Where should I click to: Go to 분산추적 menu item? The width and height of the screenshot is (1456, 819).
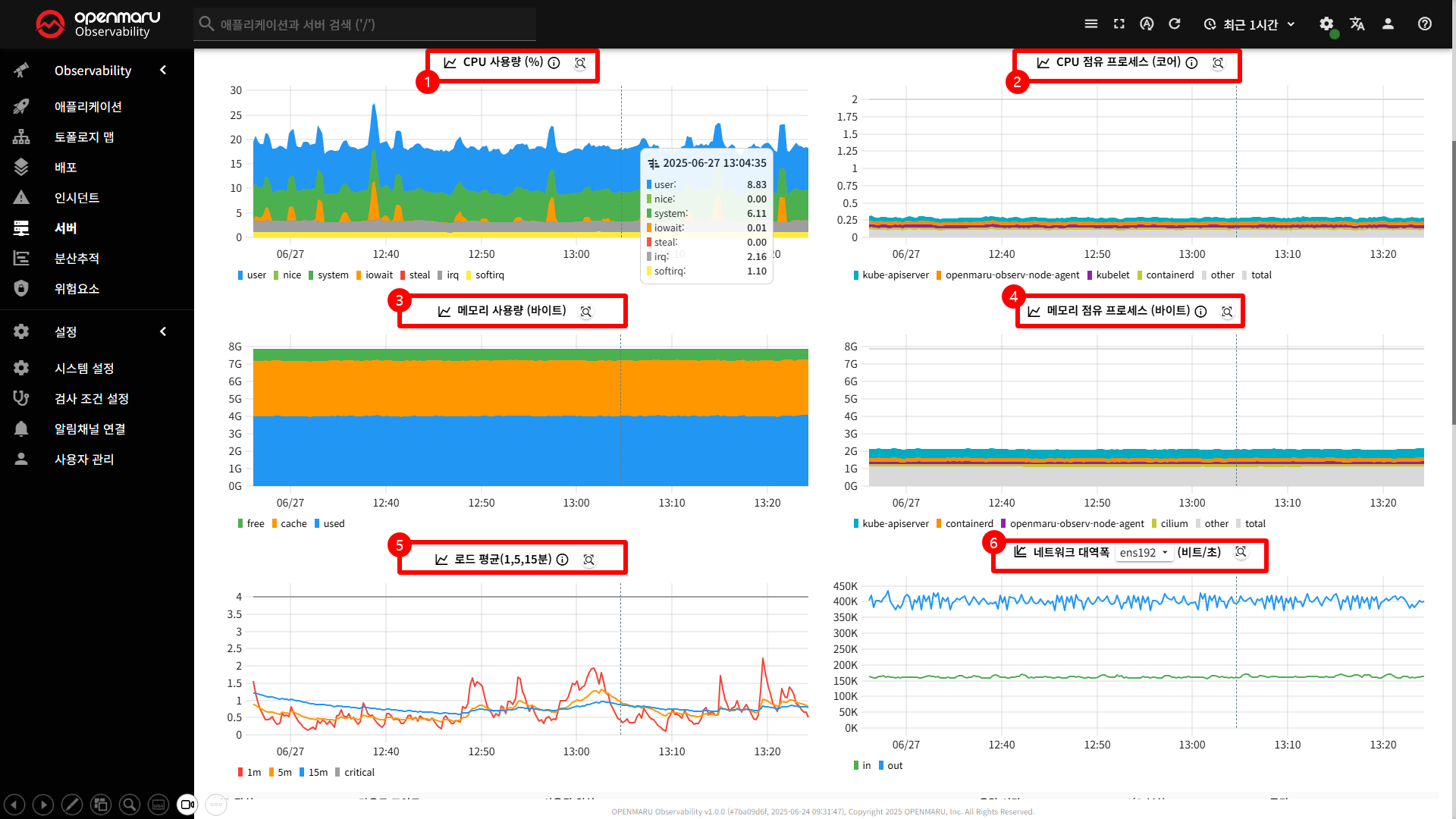(77, 259)
